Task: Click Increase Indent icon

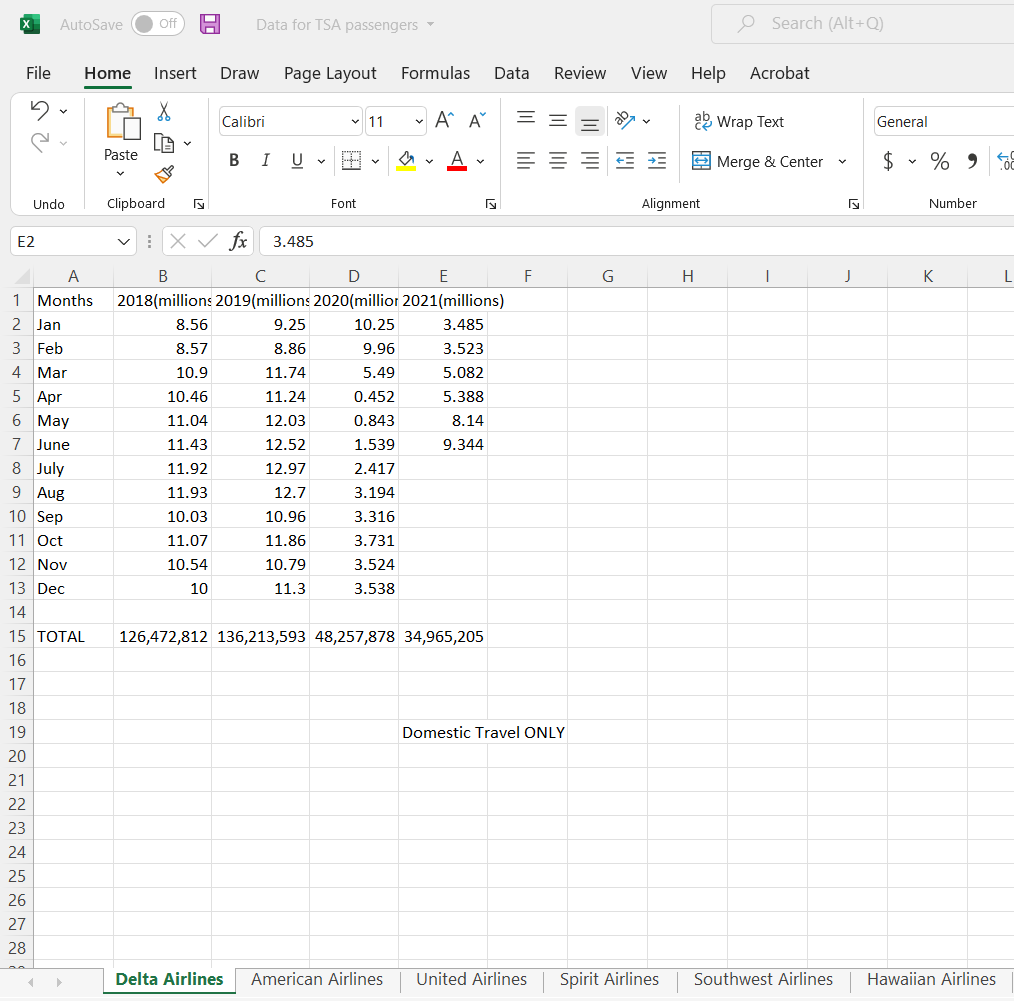Action: click(x=657, y=160)
